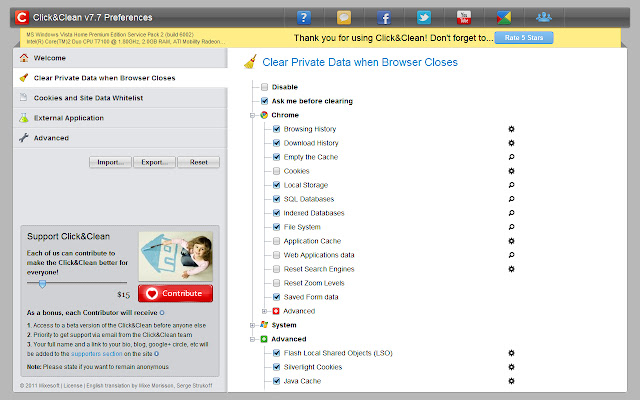The image size is (640, 400).
Task: View cache with Empty the Cache magnifier
Action: pyautogui.click(x=511, y=157)
